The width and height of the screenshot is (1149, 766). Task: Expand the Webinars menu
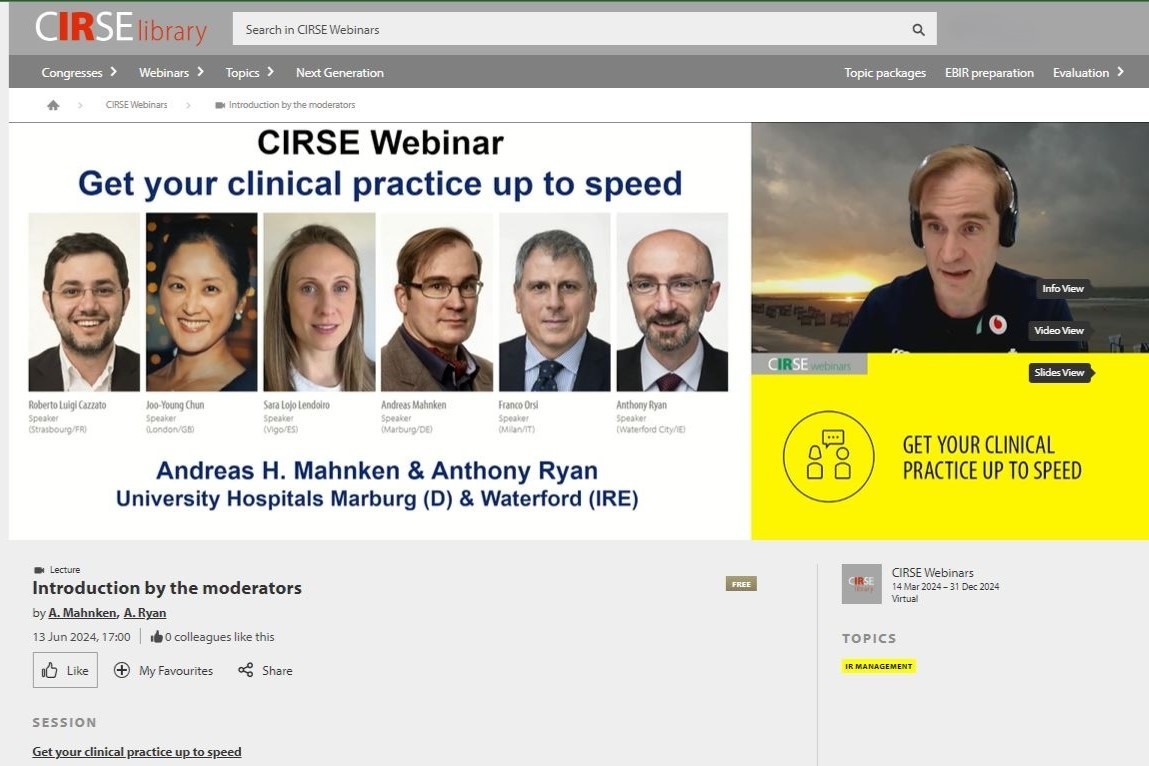pos(171,73)
